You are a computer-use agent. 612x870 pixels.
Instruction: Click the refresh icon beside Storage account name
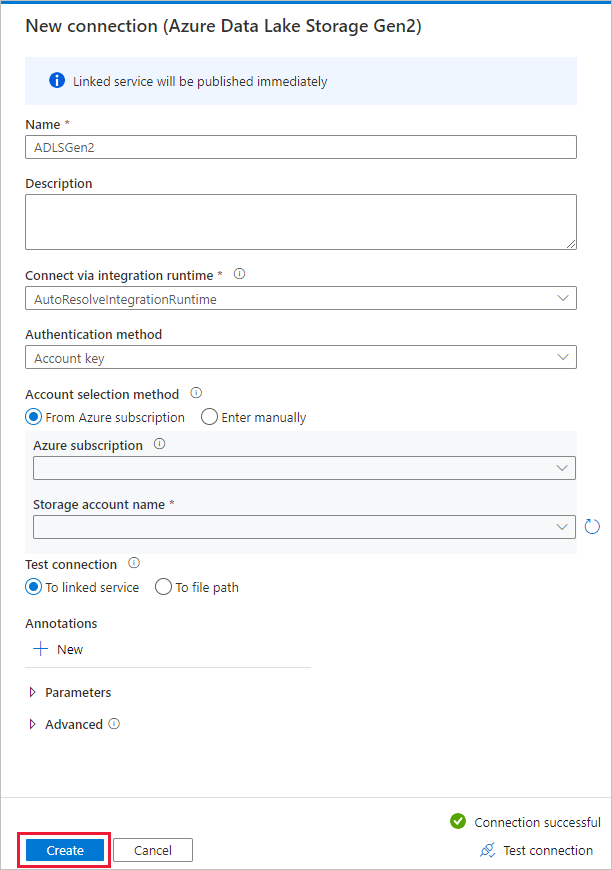click(x=592, y=526)
